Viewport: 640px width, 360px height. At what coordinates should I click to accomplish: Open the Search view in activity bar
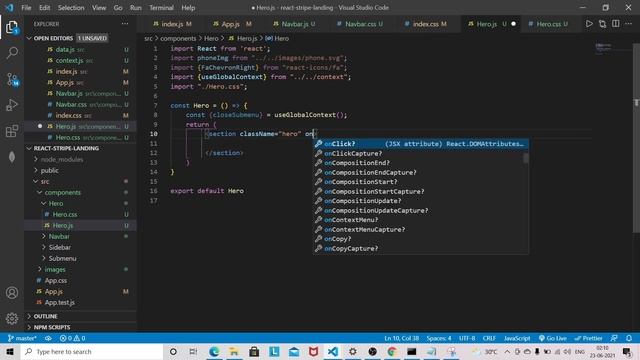click(12, 53)
